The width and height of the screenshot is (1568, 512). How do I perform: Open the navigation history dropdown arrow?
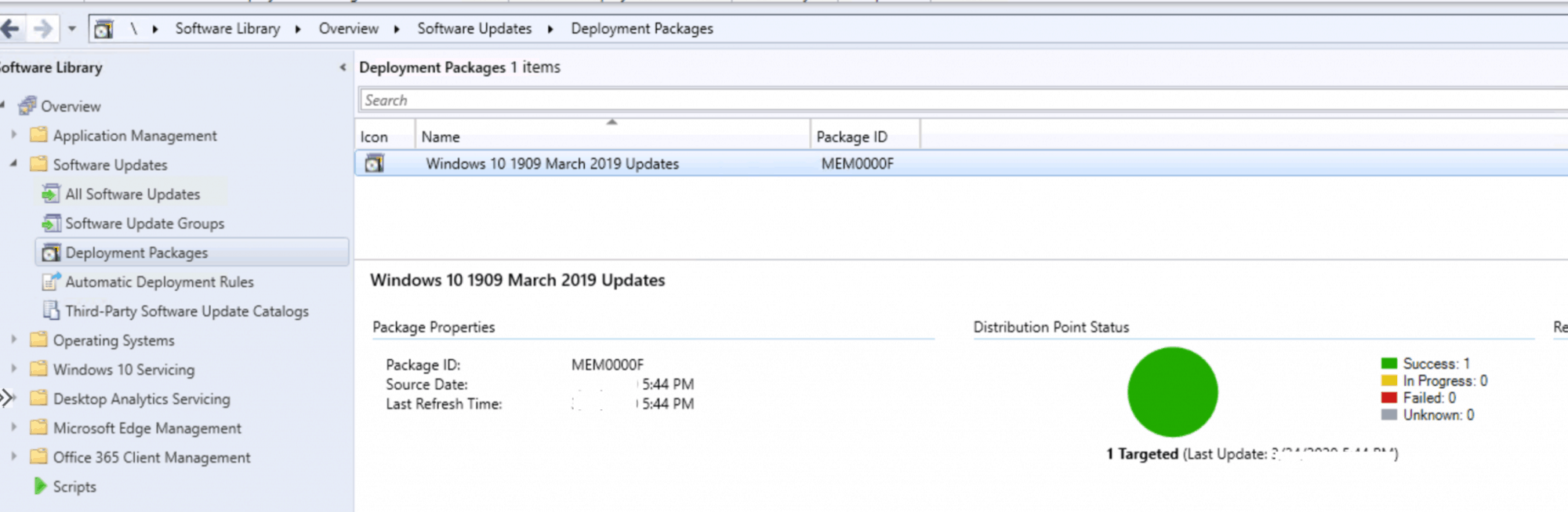coord(71,29)
